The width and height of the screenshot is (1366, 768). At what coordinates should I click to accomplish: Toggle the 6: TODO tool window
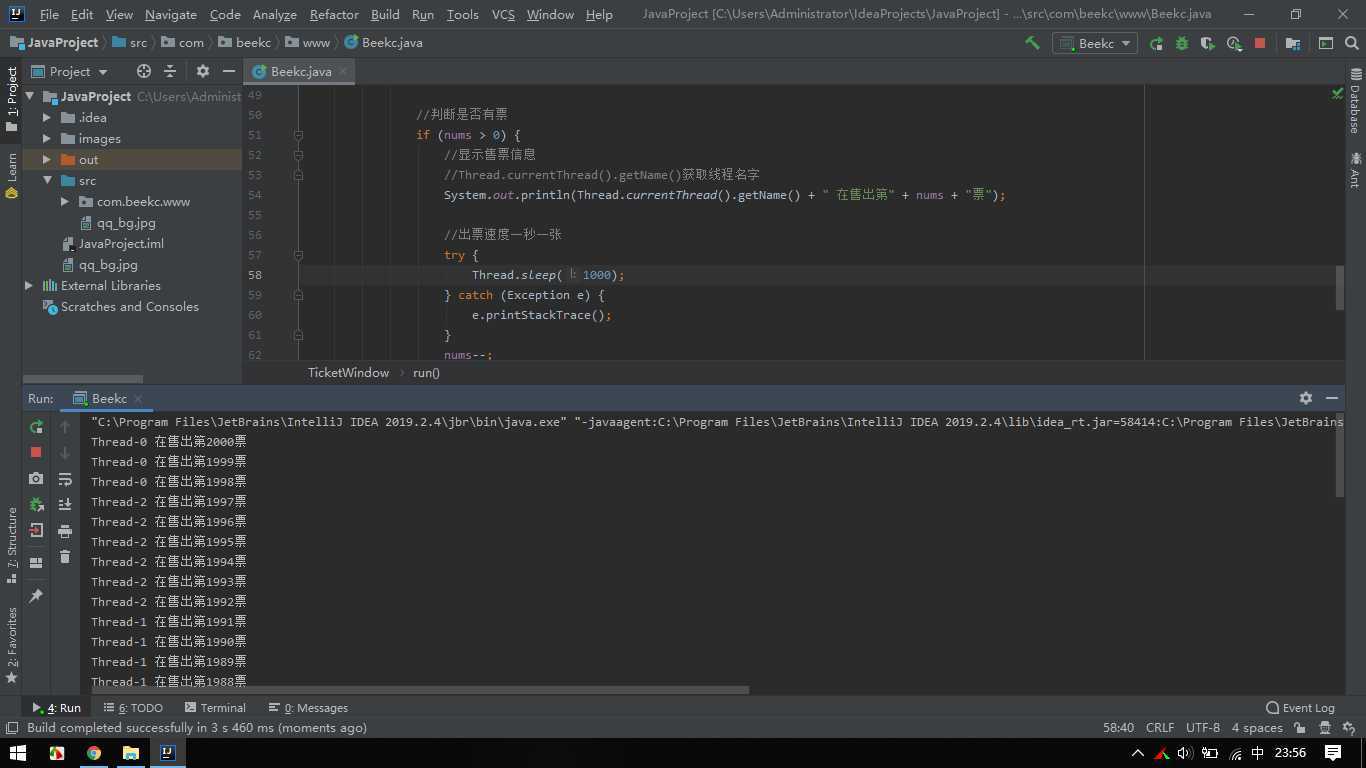133,707
